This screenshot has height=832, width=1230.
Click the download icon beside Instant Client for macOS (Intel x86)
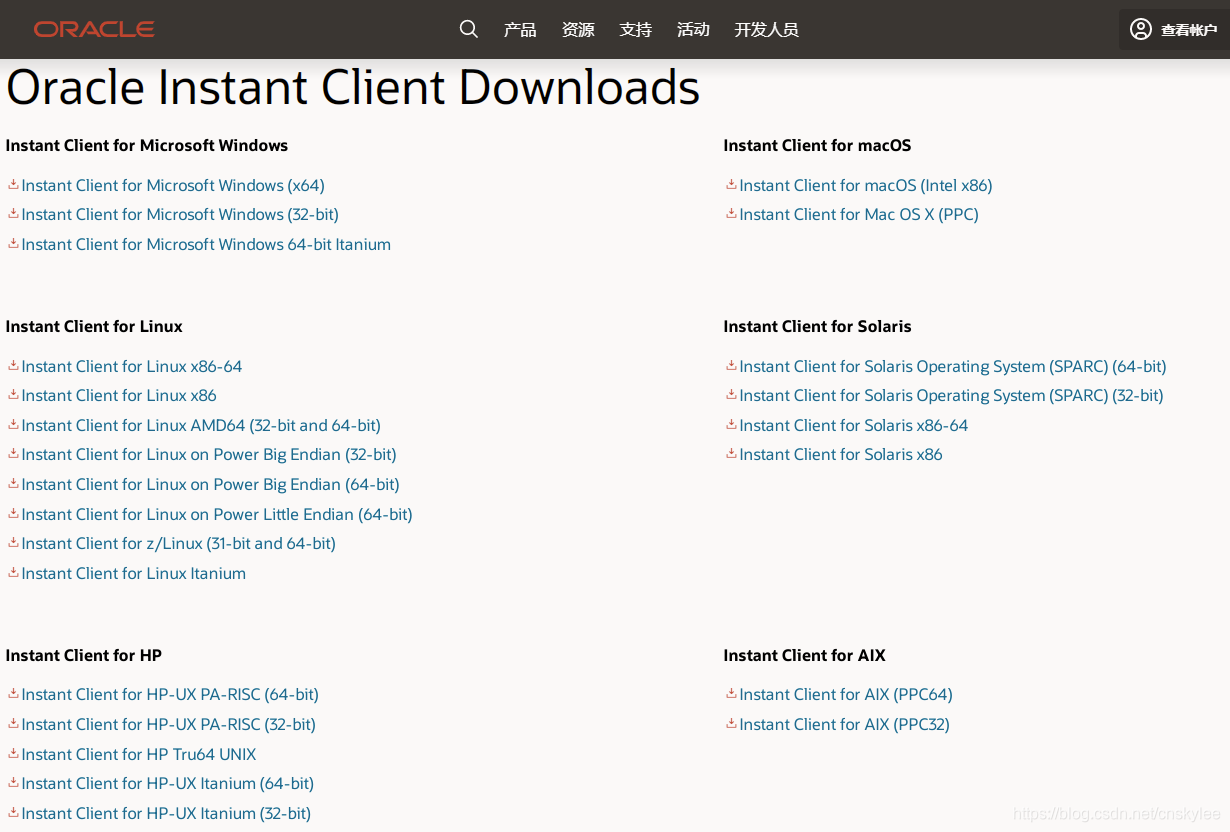pyautogui.click(x=731, y=185)
